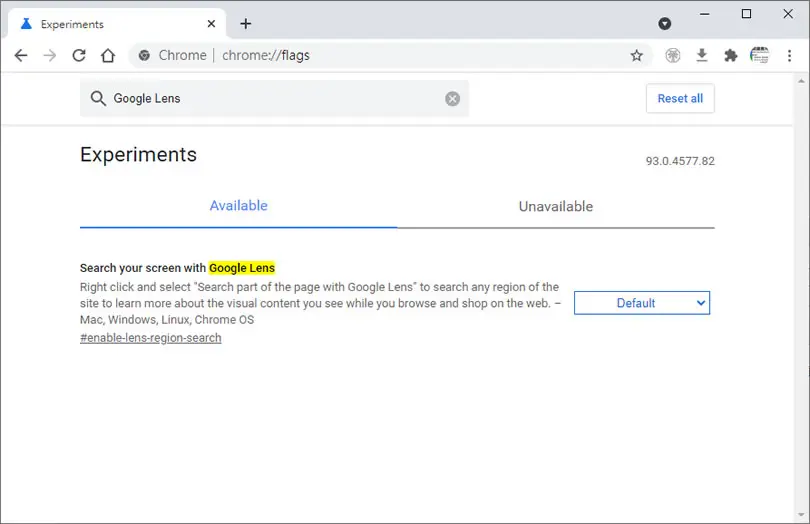This screenshot has height=524, width=810.
Task: Click the chrome://flags address bar
Action: coord(382,55)
